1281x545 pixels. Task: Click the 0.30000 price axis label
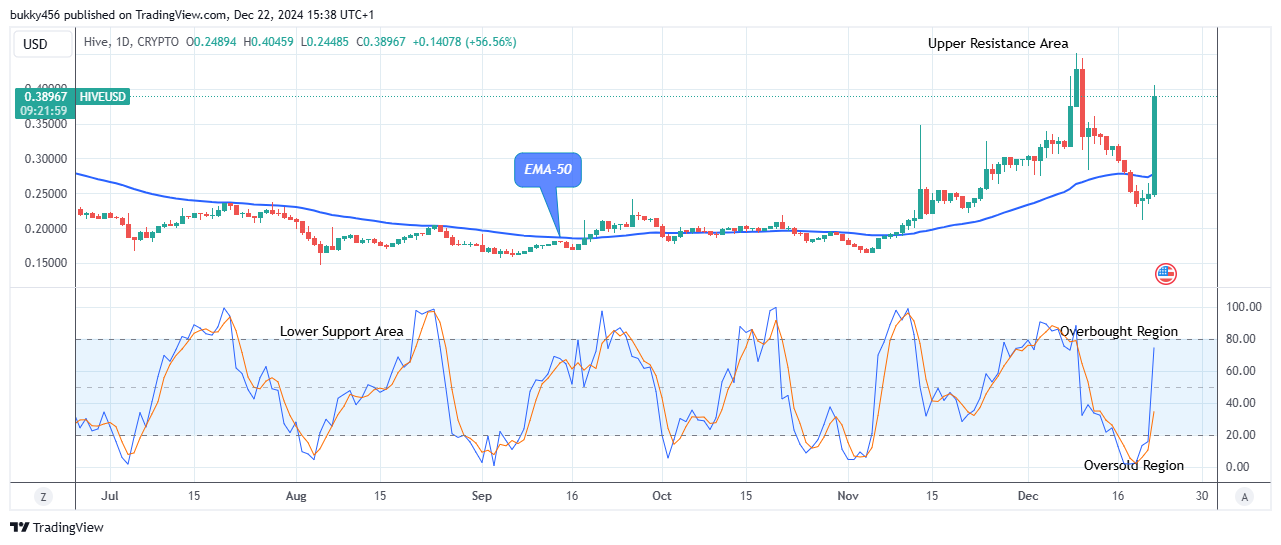[x=46, y=159]
